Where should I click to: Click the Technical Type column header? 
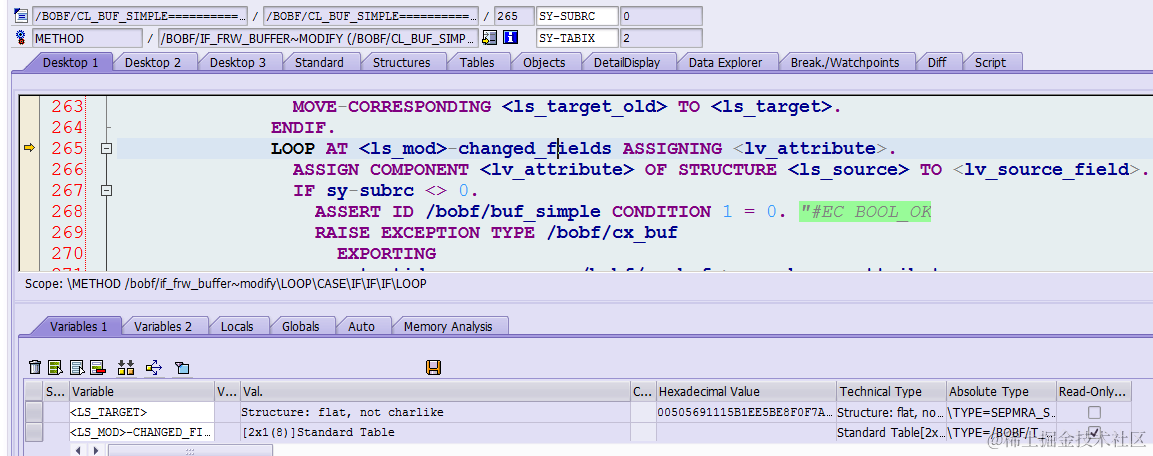(891, 391)
